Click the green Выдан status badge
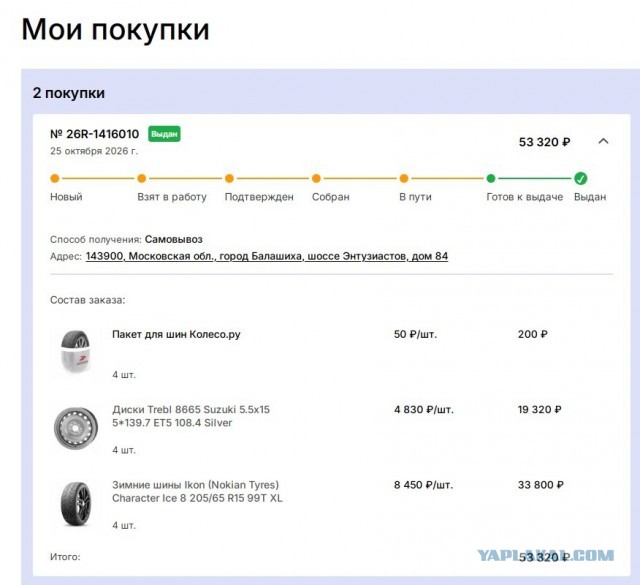 (x=164, y=134)
